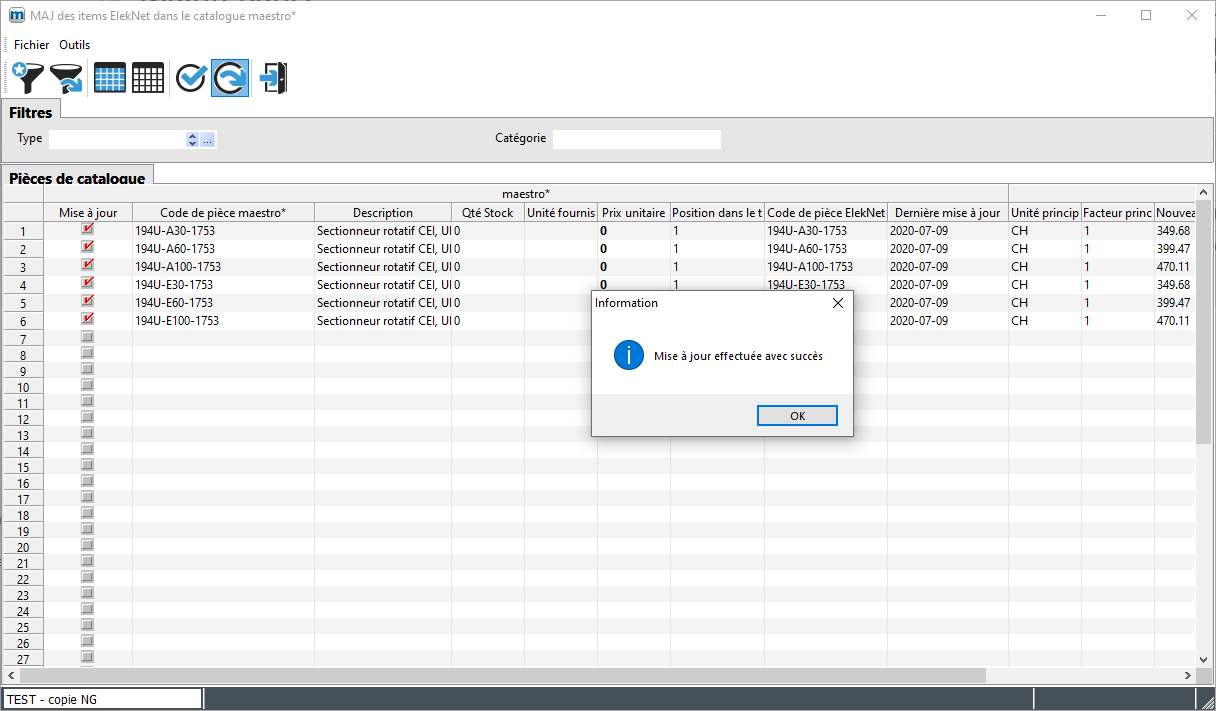Click the Position dans le t column header

click(x=717, y=212)
